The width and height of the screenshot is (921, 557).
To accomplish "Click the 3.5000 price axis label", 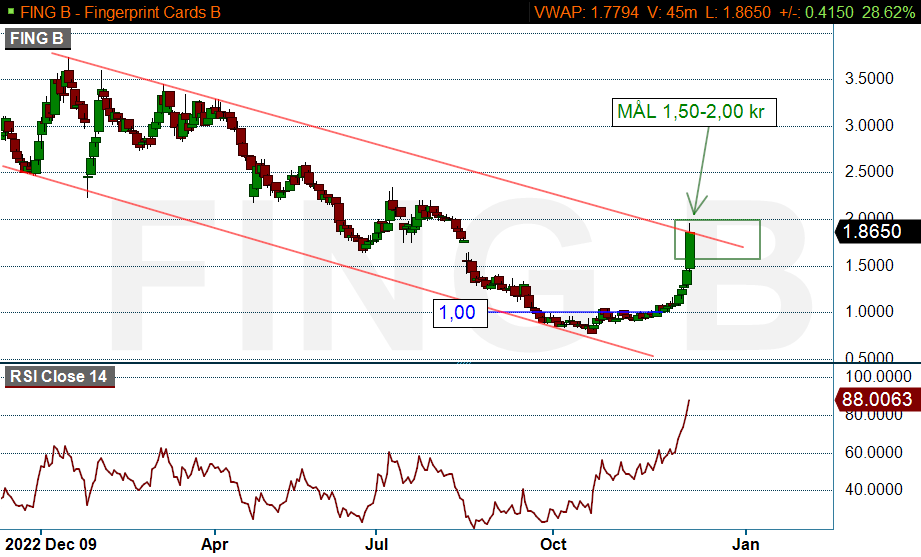I will click(869, 79).
